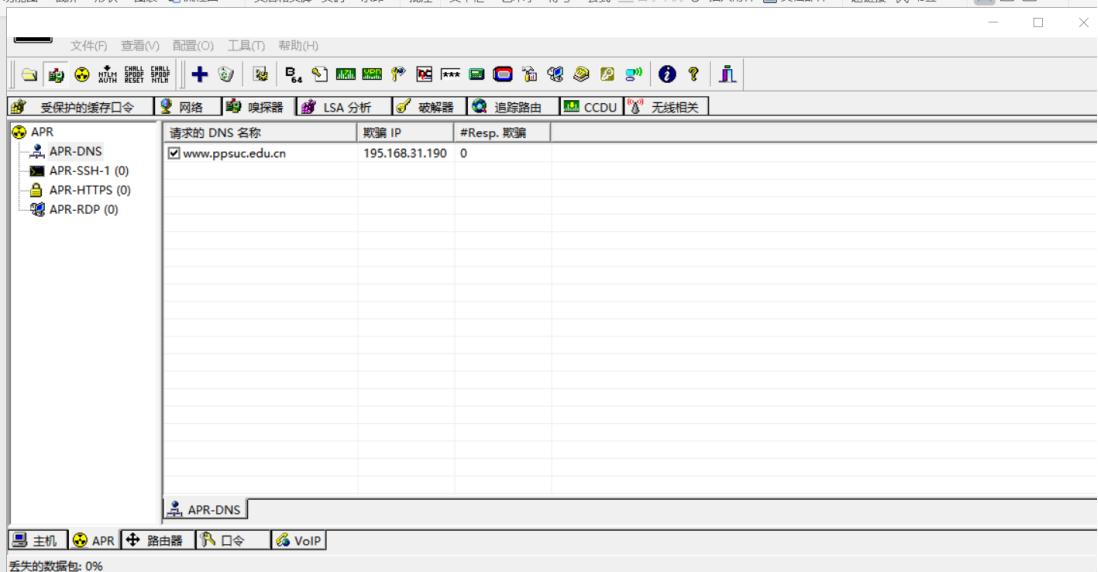
Task: Click the 请求的 DNS 名称 column header
Action: click(260, 132)
